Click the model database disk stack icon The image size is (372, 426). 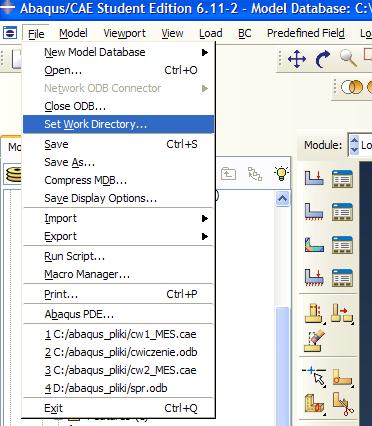point(14,174)
